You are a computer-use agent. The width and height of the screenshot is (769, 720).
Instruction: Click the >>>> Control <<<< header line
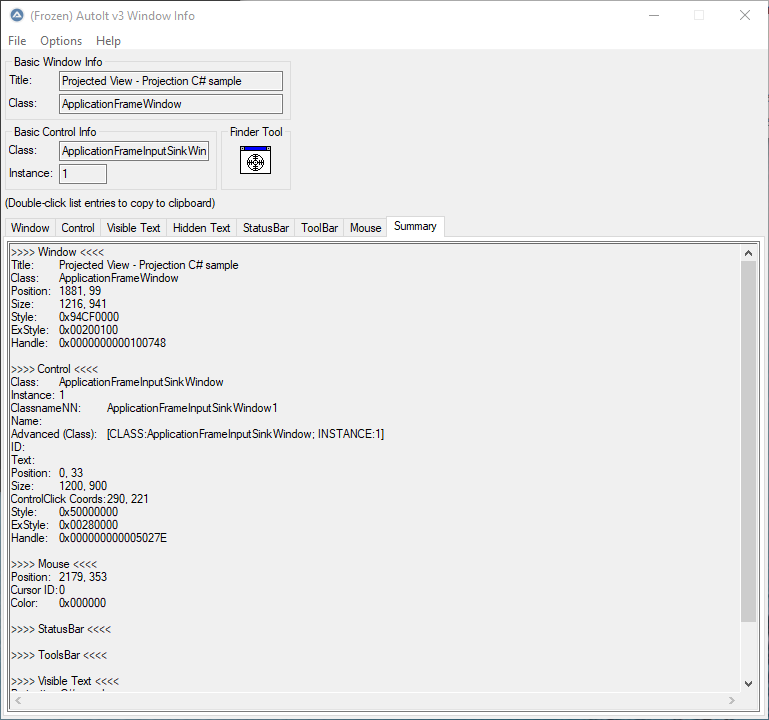click(54, 369)
